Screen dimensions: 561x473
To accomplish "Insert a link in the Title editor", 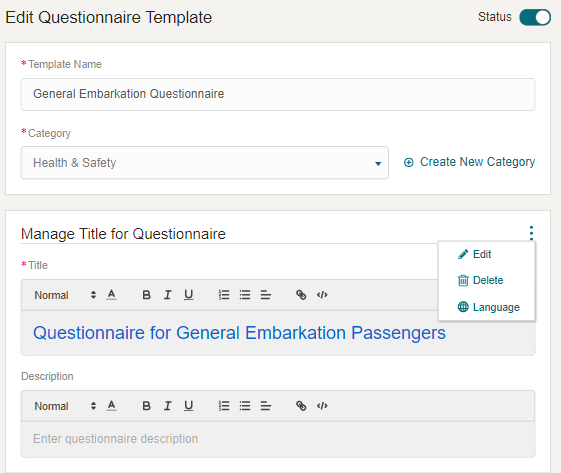I will (301, 295).
